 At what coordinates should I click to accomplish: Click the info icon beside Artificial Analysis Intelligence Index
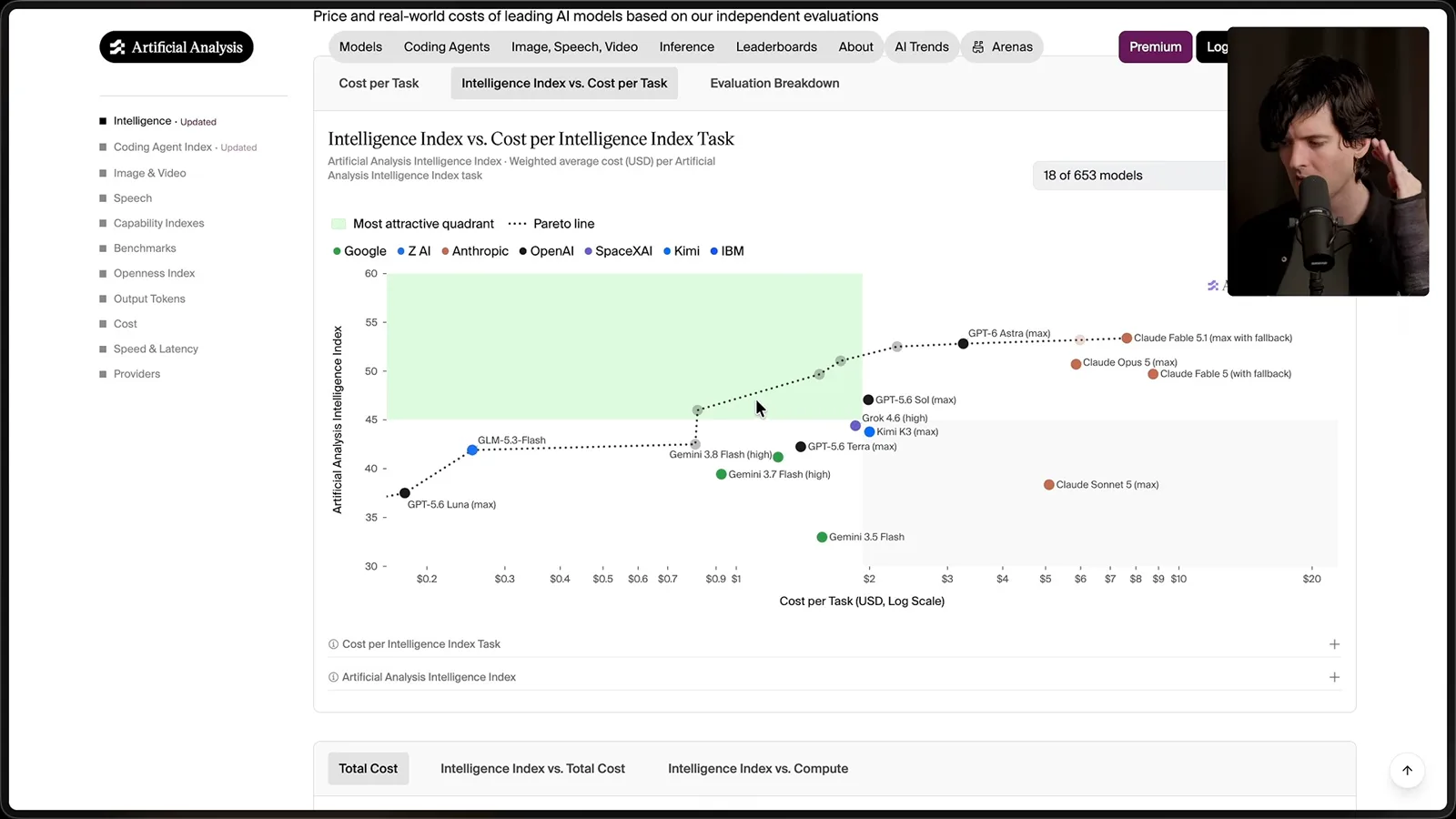[x=333, y=677]
